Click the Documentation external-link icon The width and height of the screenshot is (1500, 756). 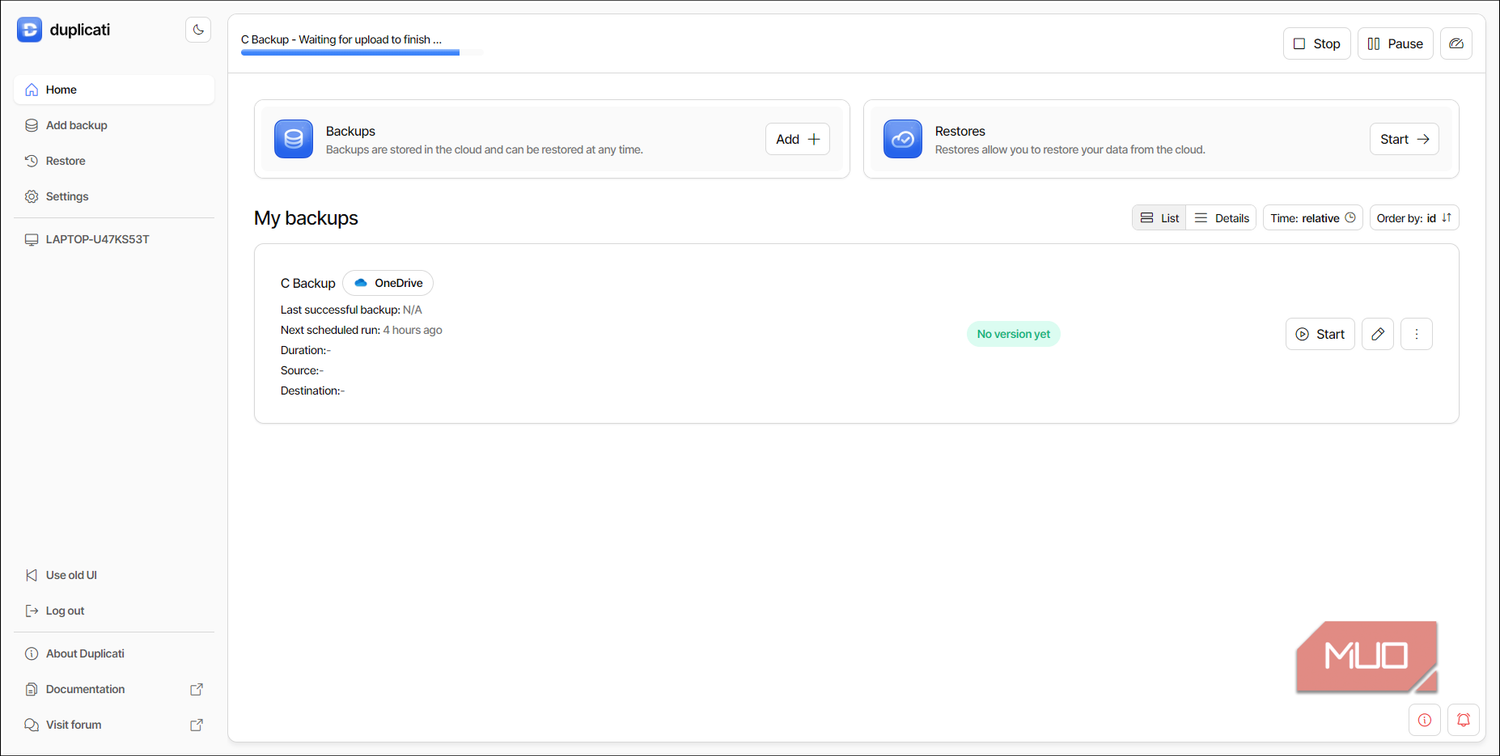pos(197,689)
